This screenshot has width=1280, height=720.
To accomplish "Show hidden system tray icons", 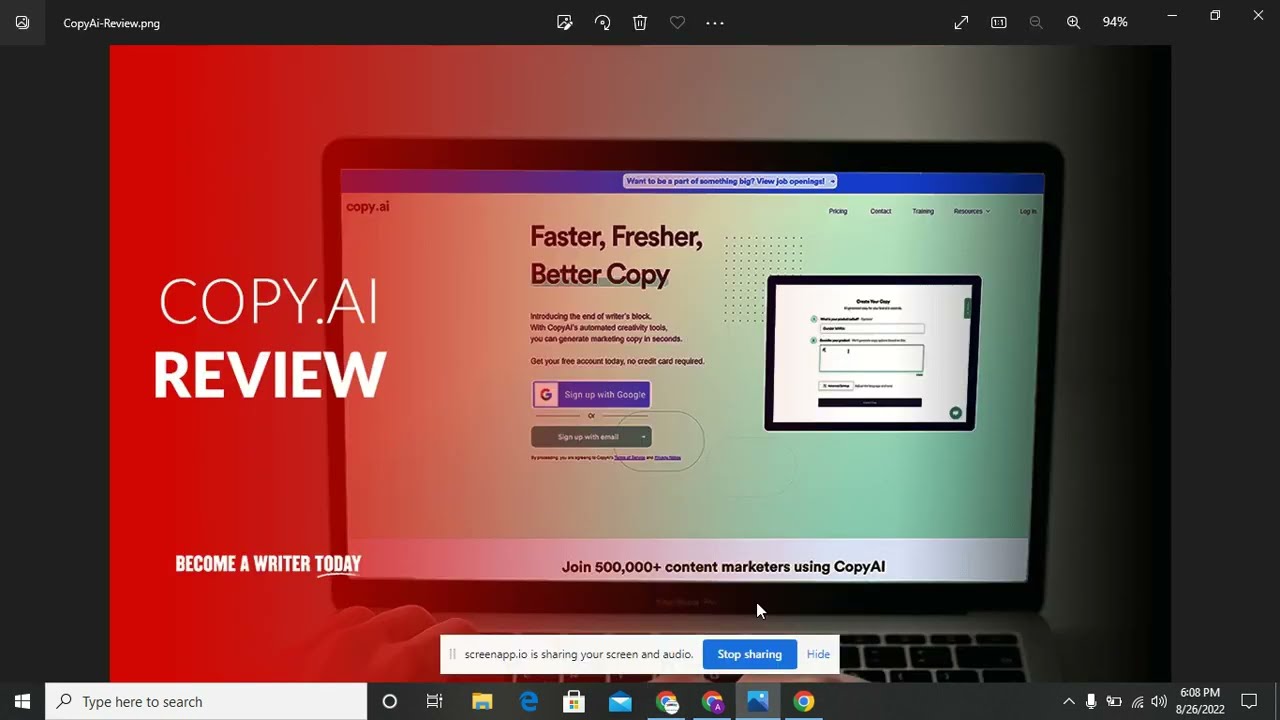I will [1068, 701].
